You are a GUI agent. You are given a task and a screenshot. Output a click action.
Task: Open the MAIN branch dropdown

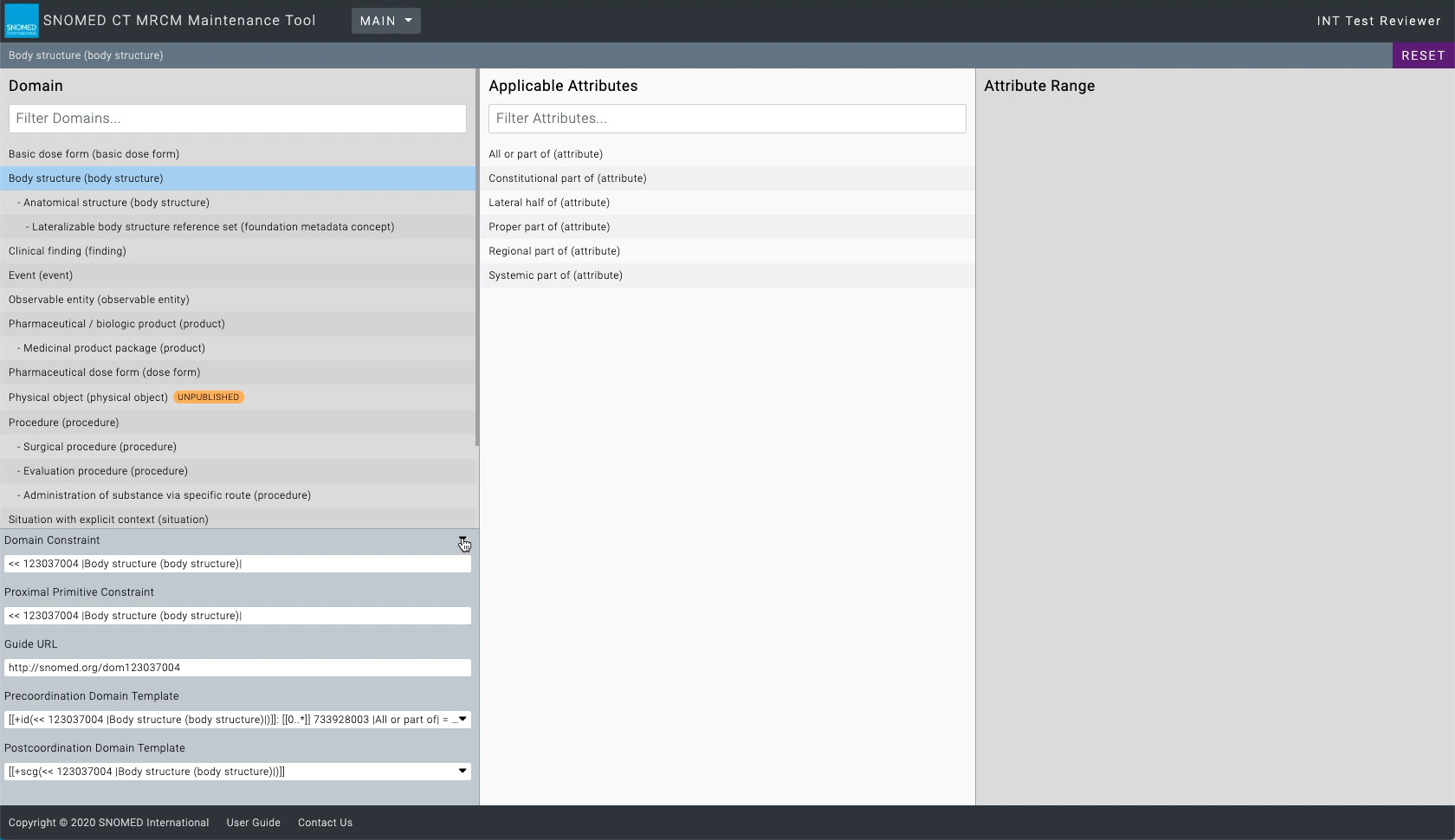click(x=385, y=21)
